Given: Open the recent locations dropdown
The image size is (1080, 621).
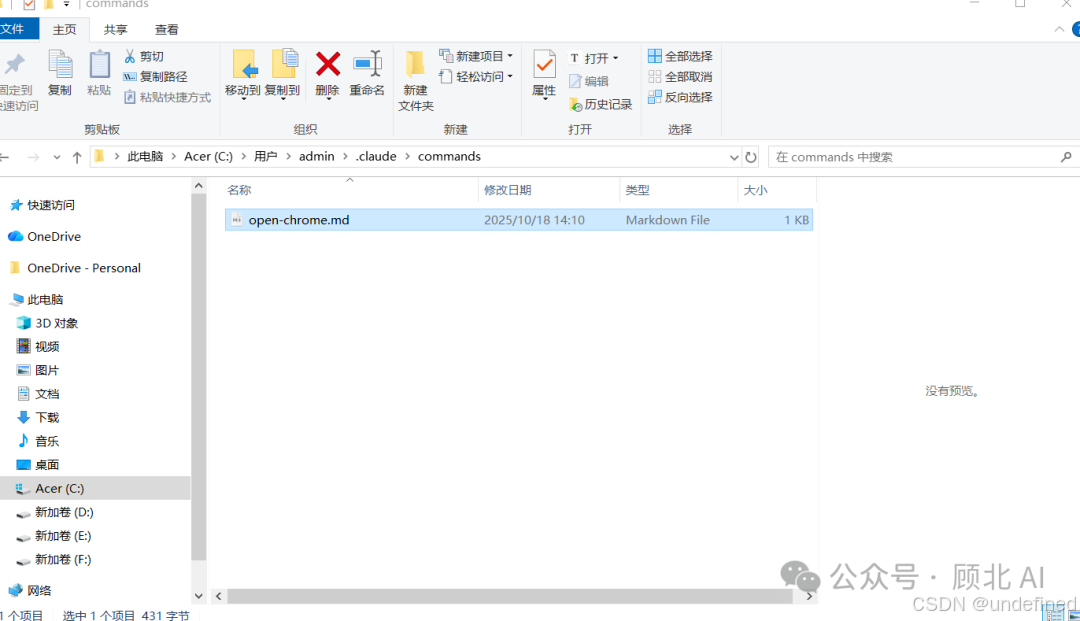Looking at the screenshot, I should coord(56,158).
